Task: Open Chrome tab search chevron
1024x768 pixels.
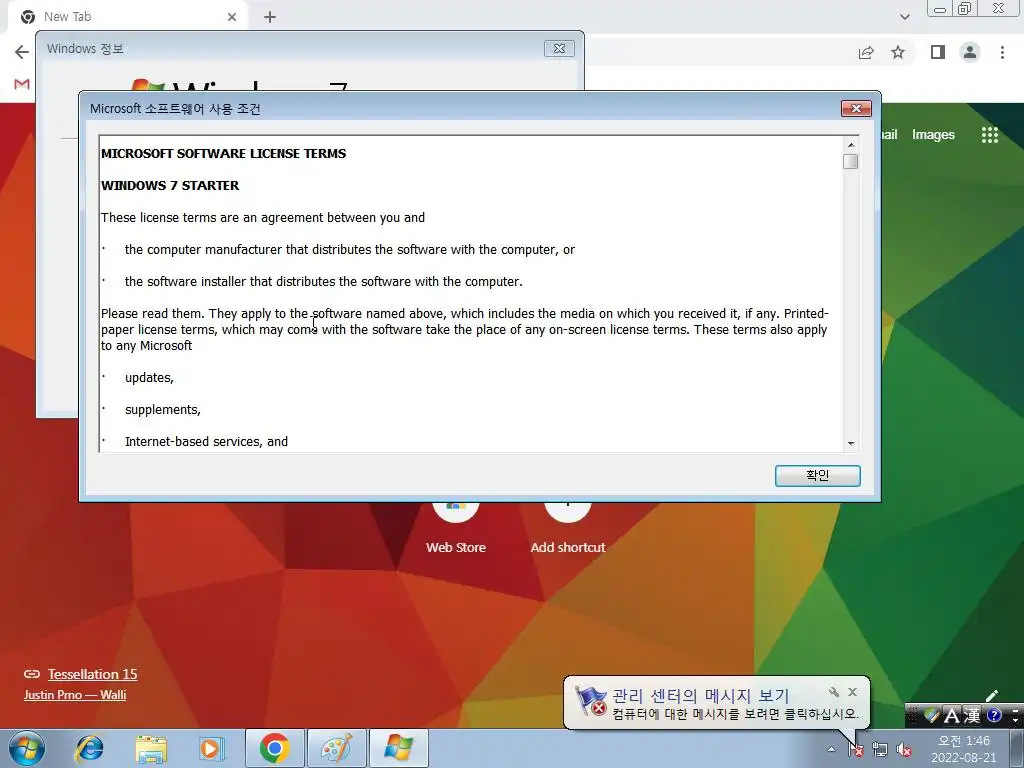Action: pyautogui.click(x=904, y=17)
